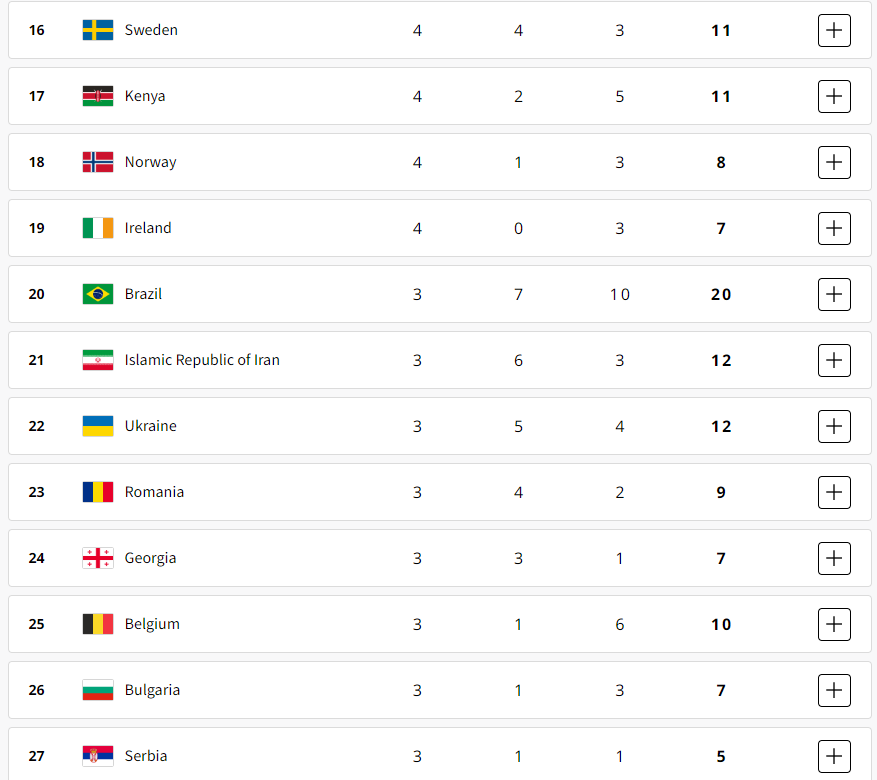Expand Kenya's row plus button

point(834,96)
